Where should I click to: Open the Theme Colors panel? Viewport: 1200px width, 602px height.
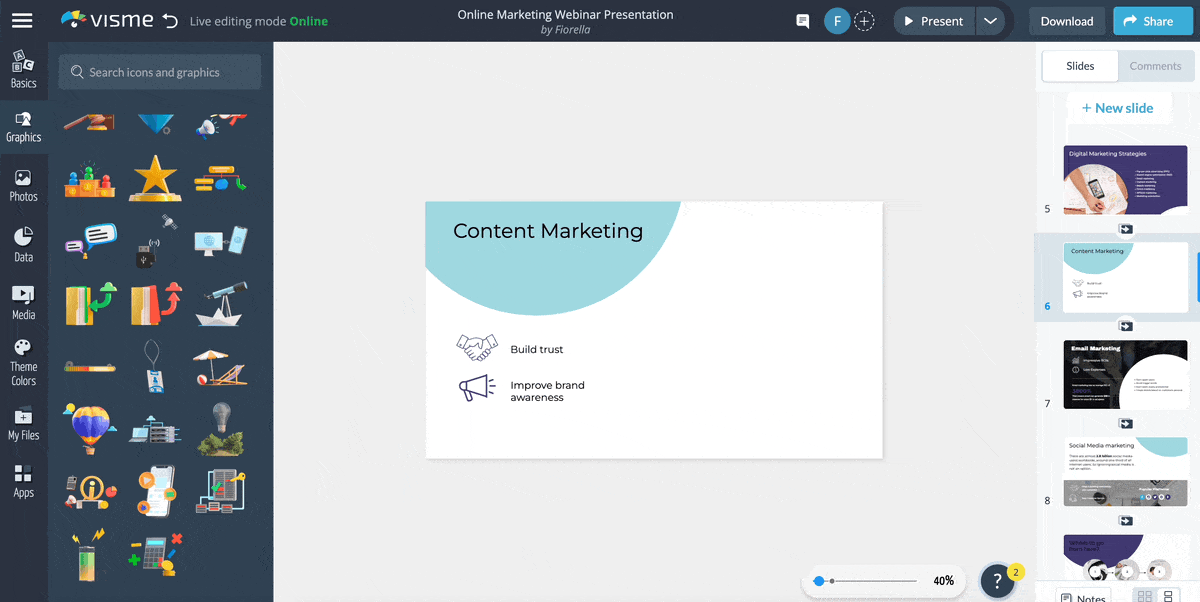click(23, 359)
